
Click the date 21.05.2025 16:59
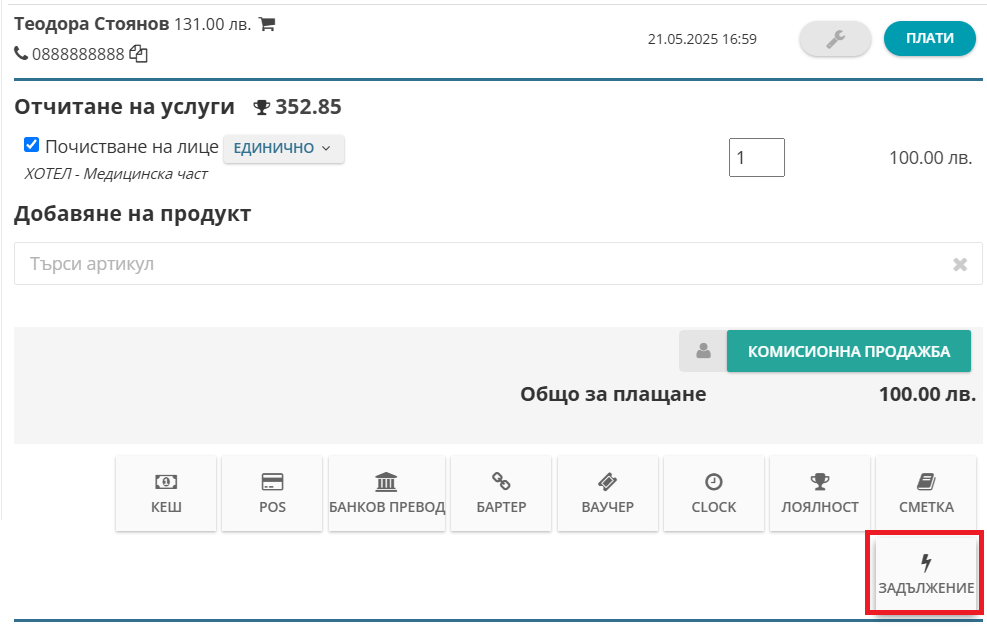[x=702, y=39]
